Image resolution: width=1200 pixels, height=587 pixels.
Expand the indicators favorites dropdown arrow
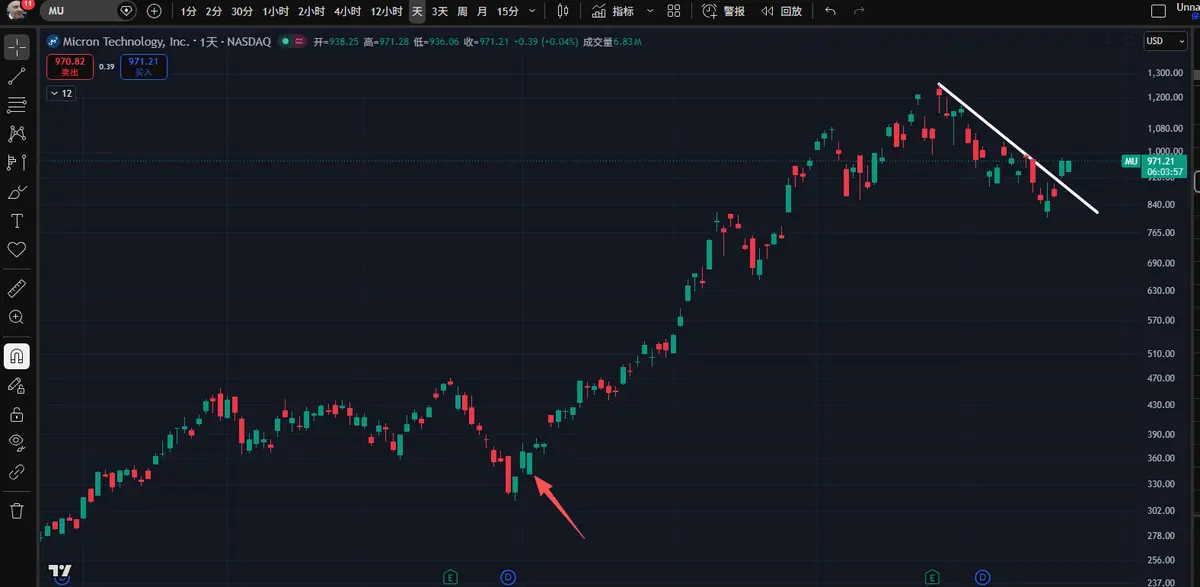pos(650,11)
